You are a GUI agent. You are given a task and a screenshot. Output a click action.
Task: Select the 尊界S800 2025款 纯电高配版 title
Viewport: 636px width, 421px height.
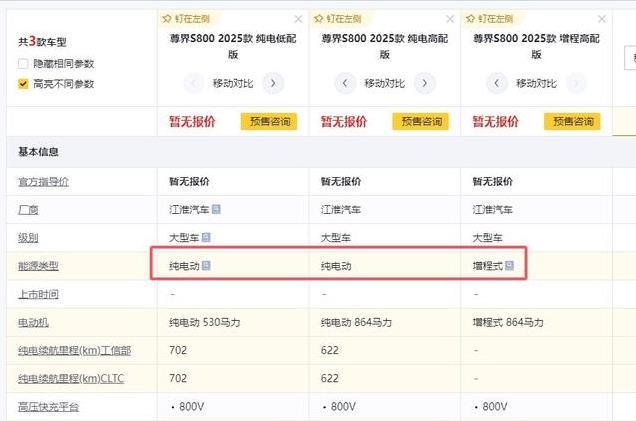coord(385,46)
